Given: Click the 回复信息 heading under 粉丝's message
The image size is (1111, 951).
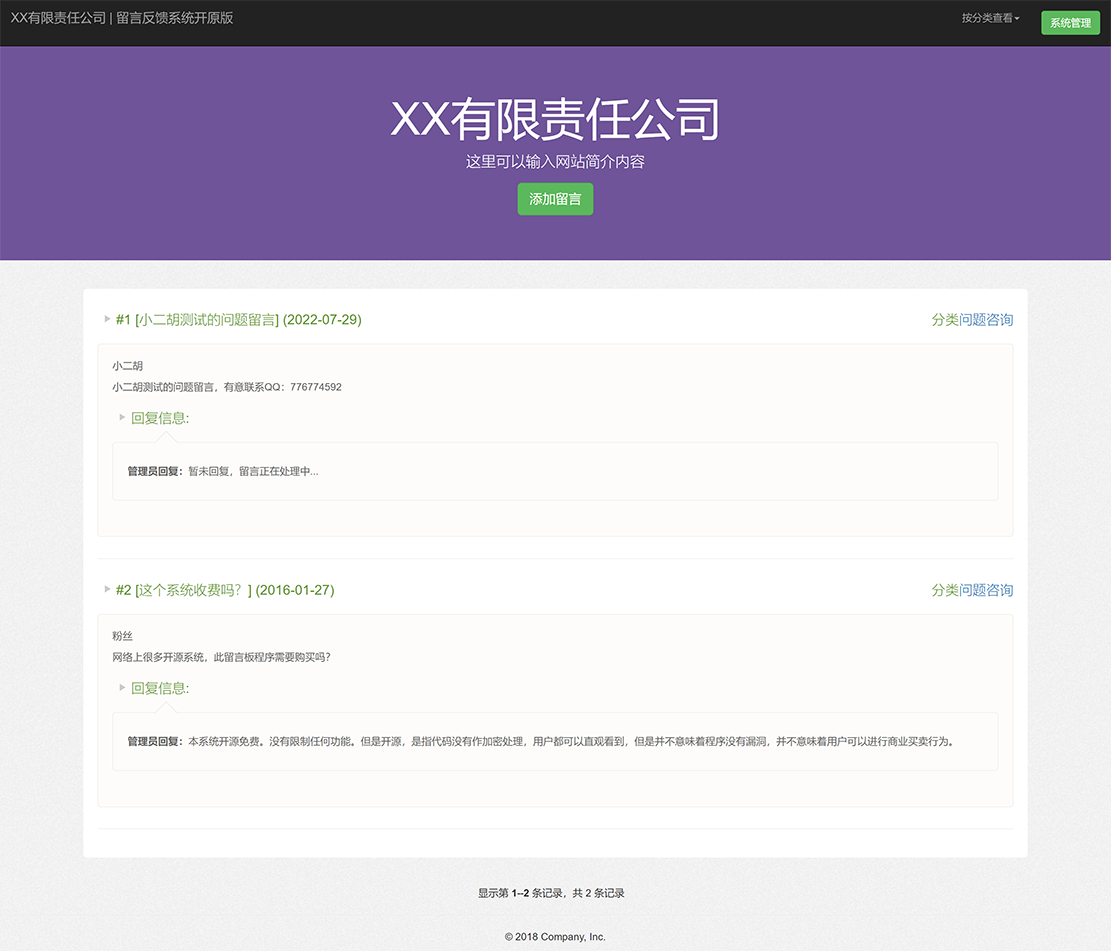Looking at the screenshot, I should coord(160,688).
